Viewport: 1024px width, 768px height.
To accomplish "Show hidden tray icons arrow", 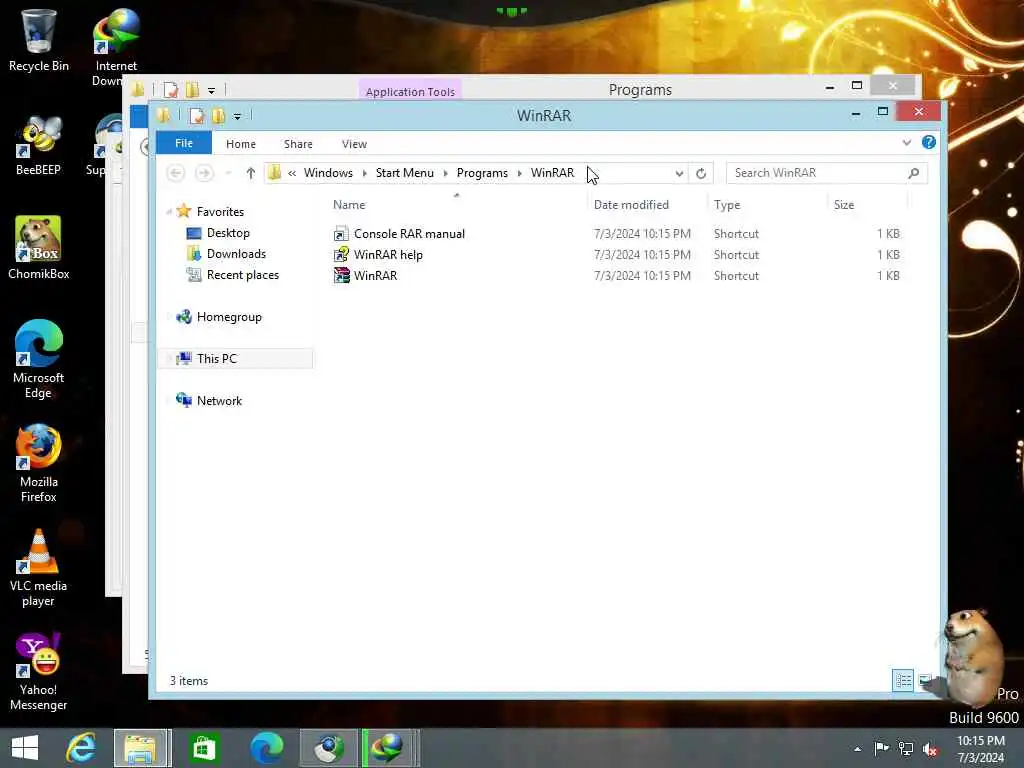I will 857,749.
